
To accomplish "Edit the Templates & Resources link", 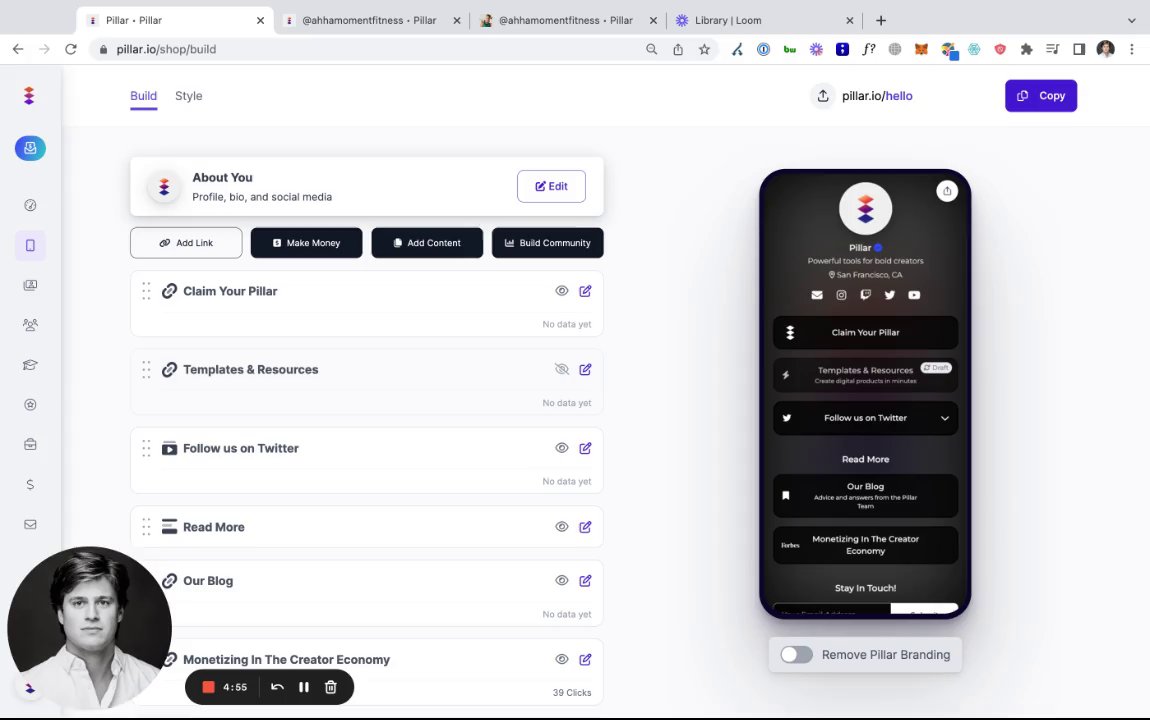I will point(585,370).
